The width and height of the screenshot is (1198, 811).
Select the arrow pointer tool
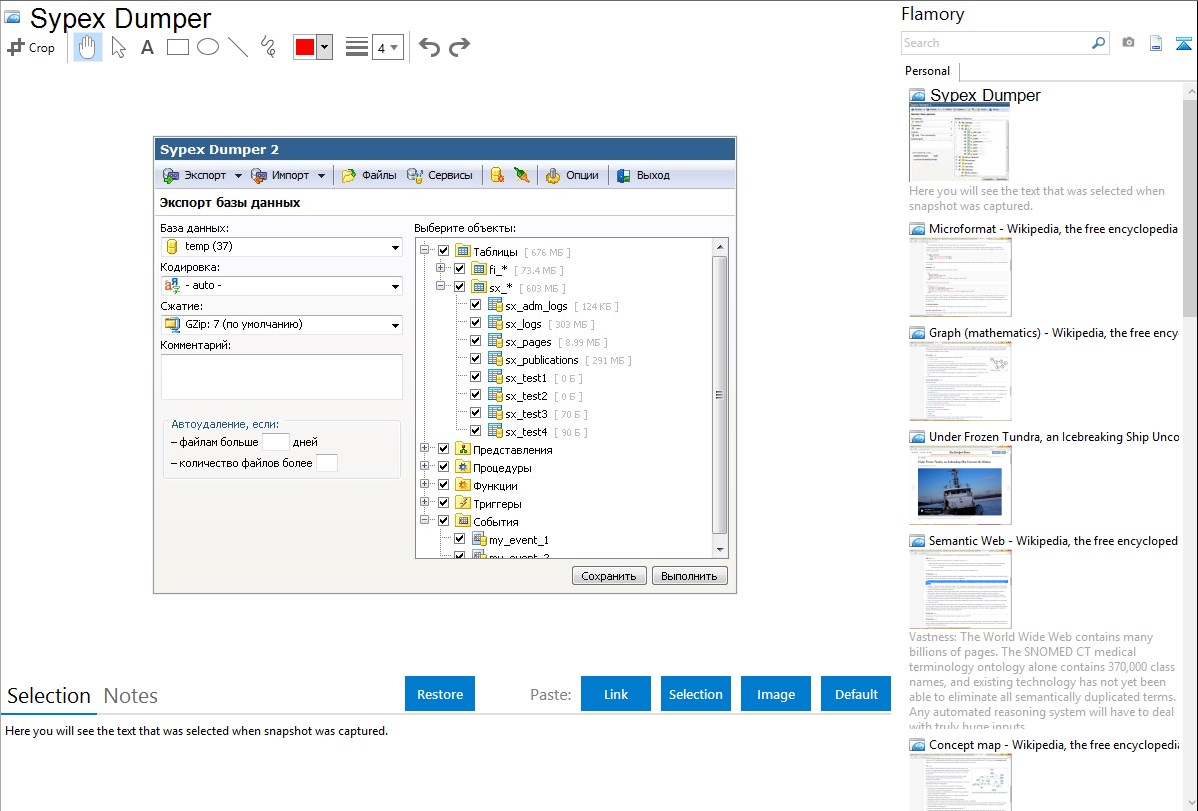pyautogui.click(x=119, y=47)
